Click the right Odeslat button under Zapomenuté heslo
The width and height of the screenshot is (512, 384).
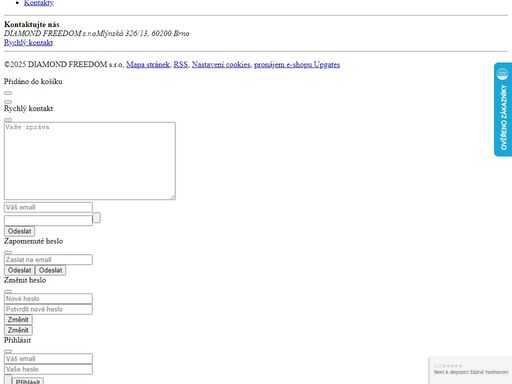[50, 270]
